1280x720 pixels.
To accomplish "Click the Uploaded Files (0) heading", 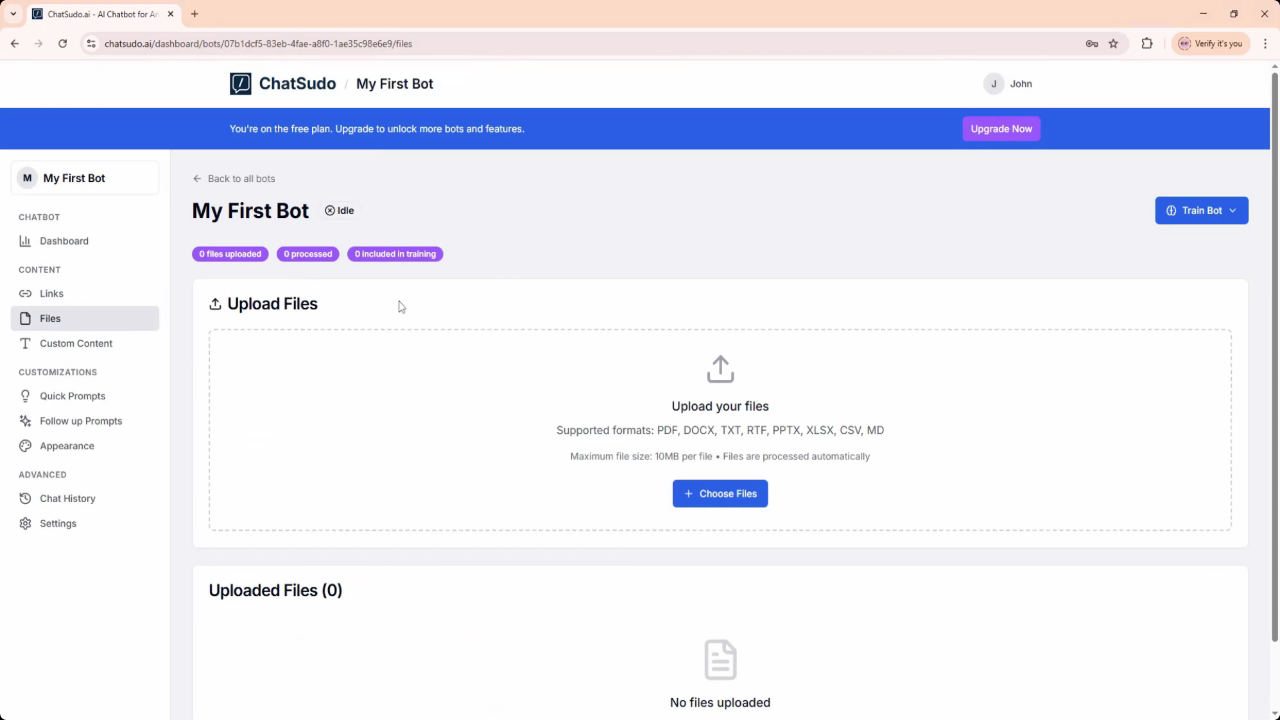I will coord(275,591).
